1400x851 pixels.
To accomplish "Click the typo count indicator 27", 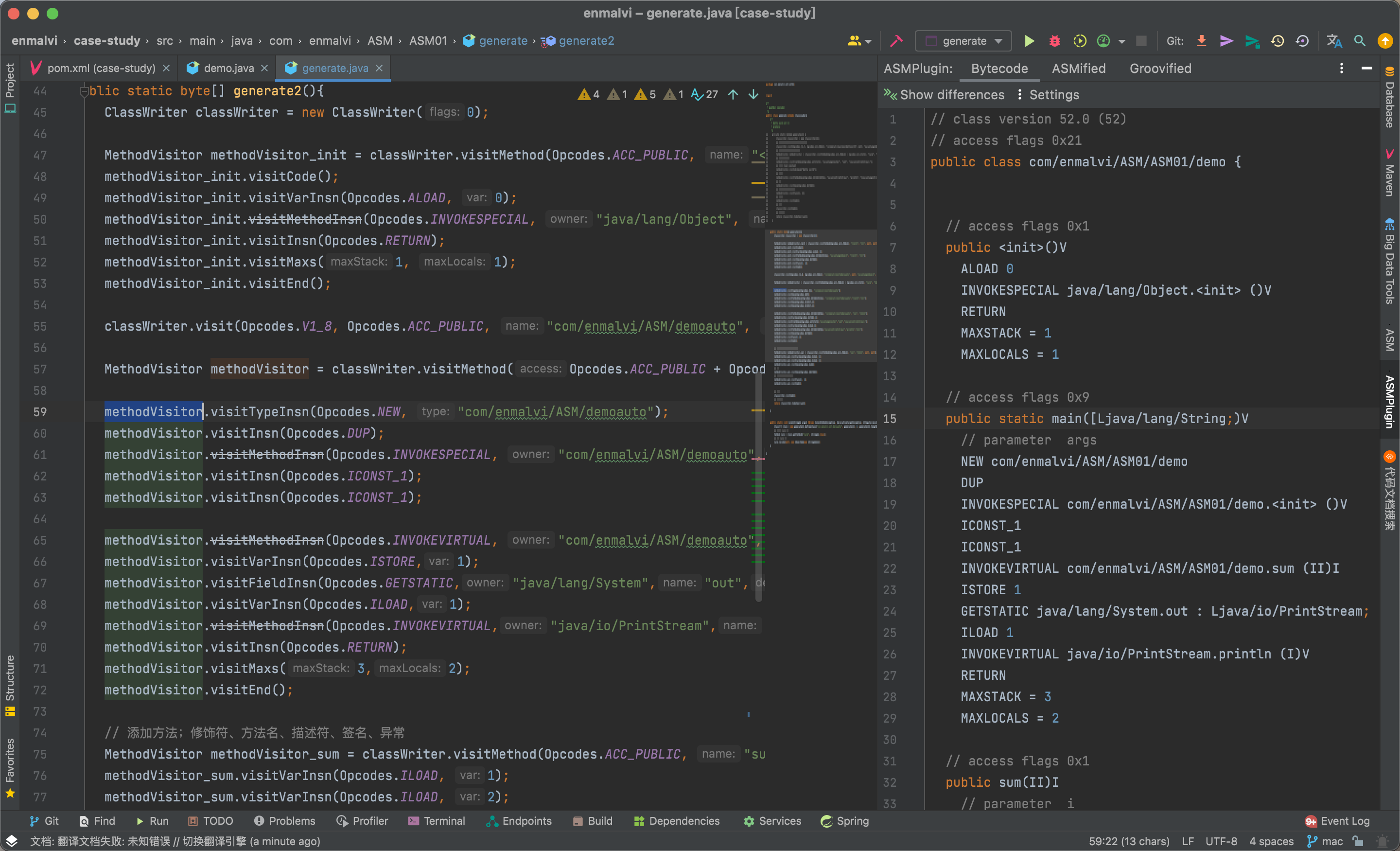I will (x=704, y=94).
